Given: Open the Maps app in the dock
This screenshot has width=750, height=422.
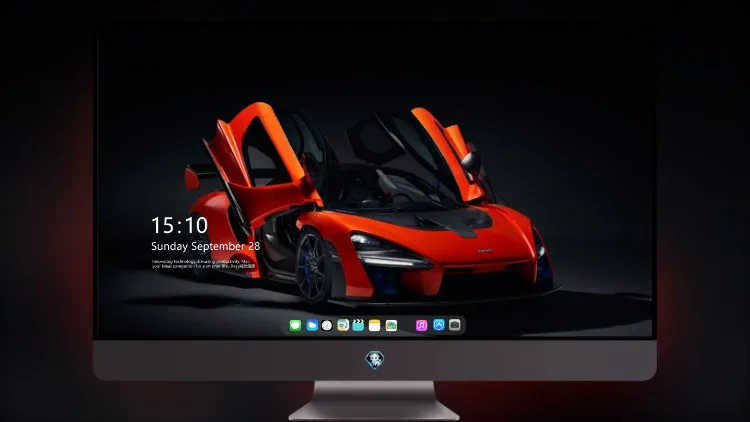Looking at the screenshot, I should [343, 325].
